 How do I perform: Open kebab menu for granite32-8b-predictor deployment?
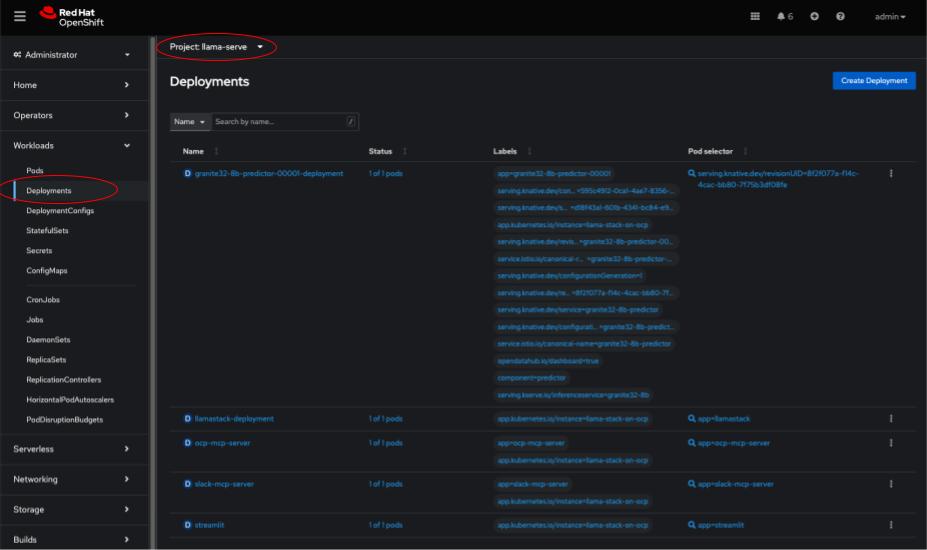pyautogui.click(x=891, y=173)
